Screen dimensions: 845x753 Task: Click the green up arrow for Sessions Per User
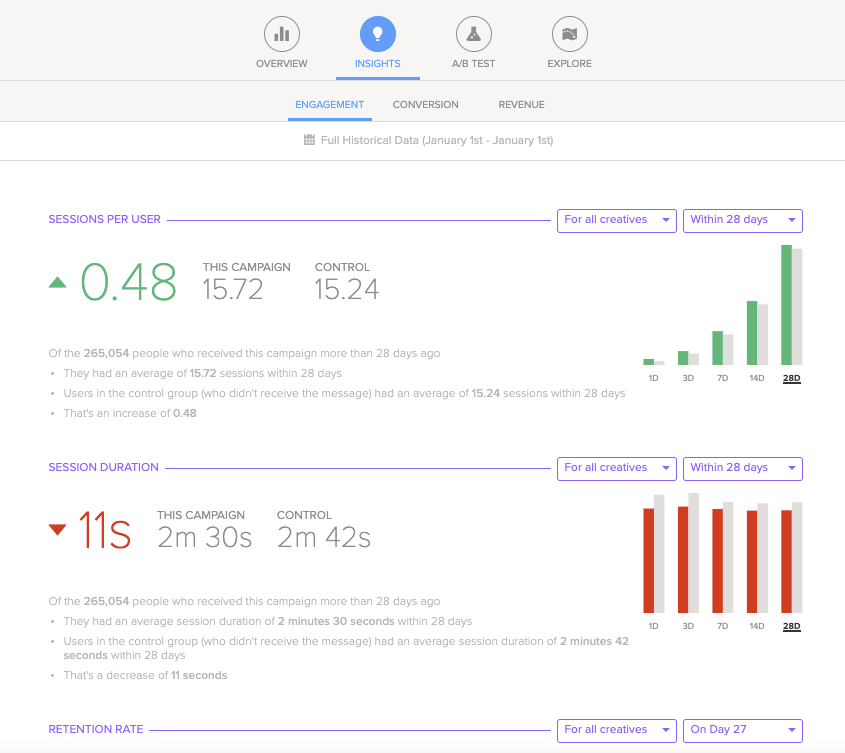tap(58, 282)
